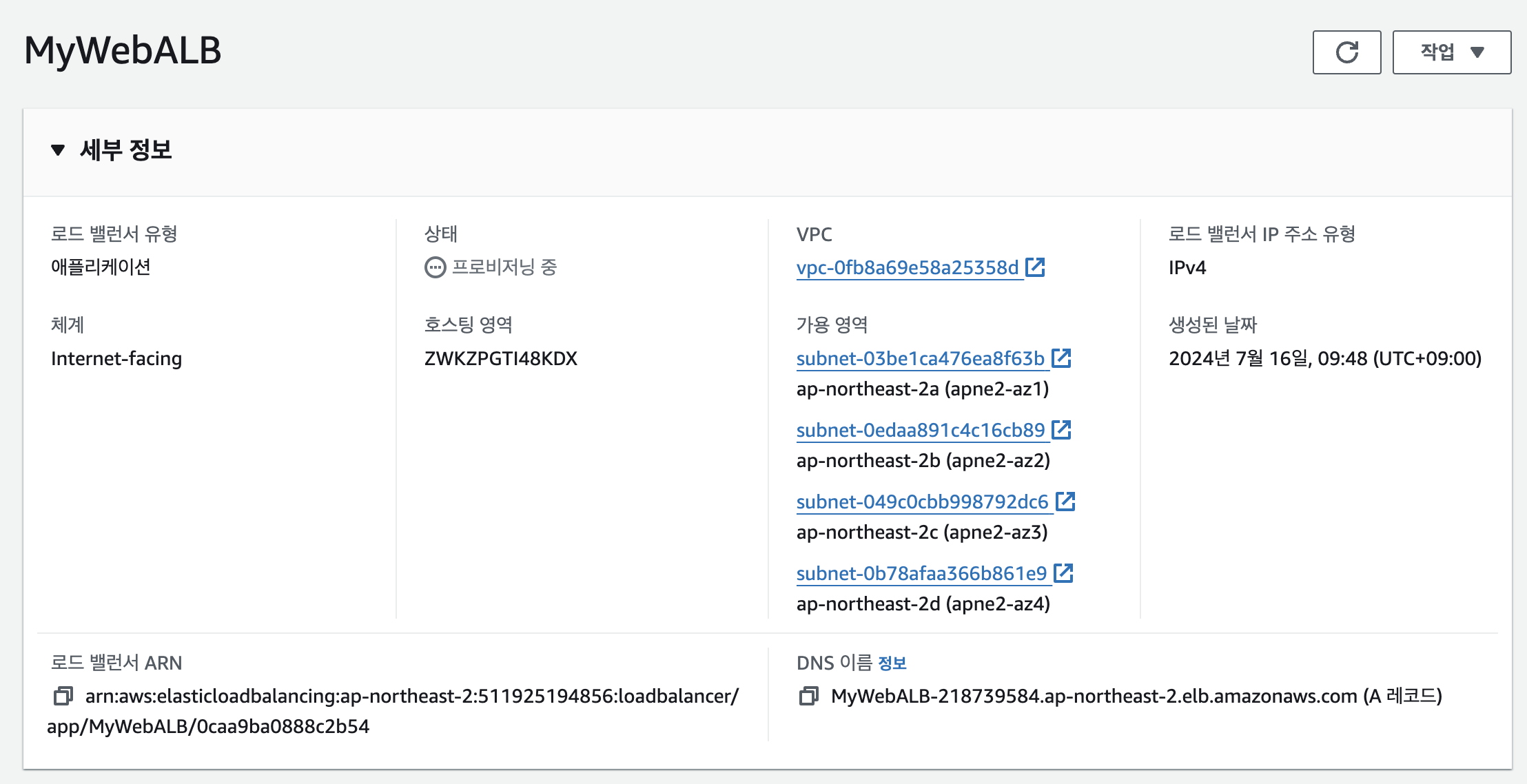This screenshot has width=1527, height=784.
Task: Copy the load balancer ARN icon
Action: coord(63,696)
